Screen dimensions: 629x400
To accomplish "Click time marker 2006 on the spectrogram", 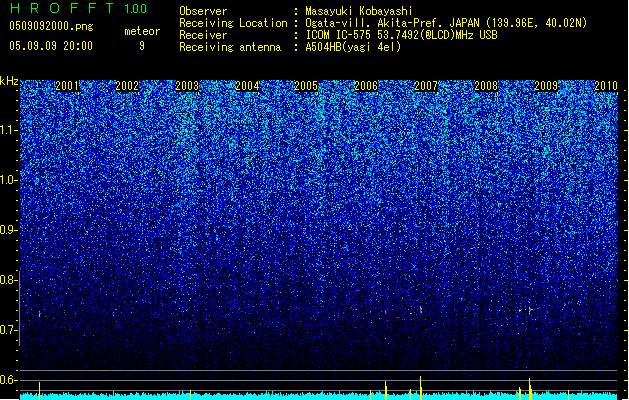I will tap(366, 86).
